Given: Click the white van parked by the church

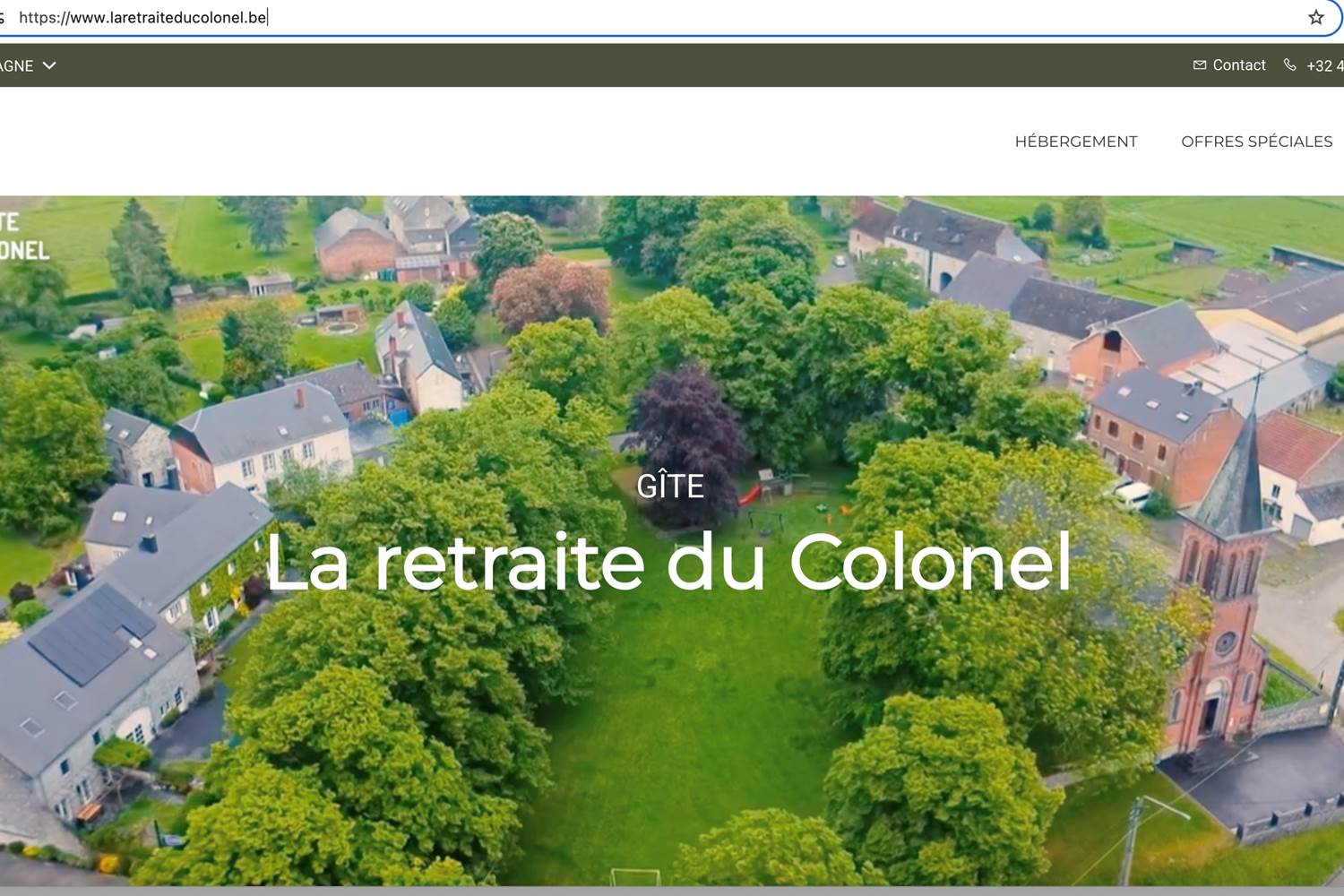Looking at the screenshot, I should tap(1133, 495).
